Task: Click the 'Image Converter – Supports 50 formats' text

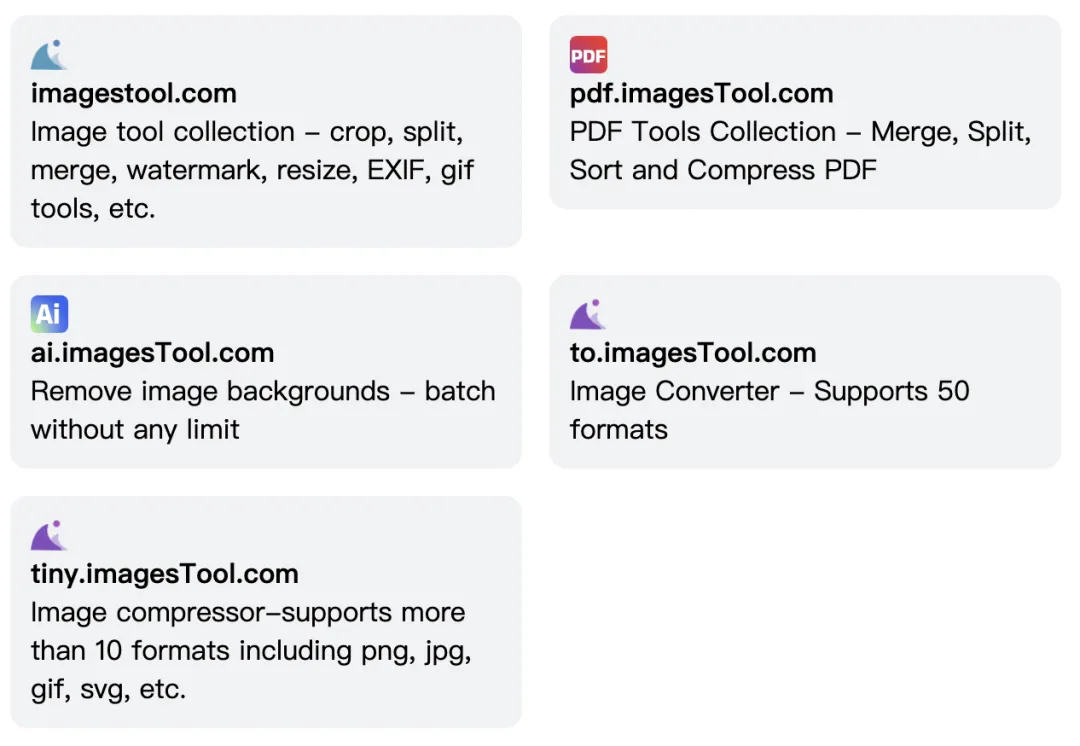Action: (x=769, y=411)
